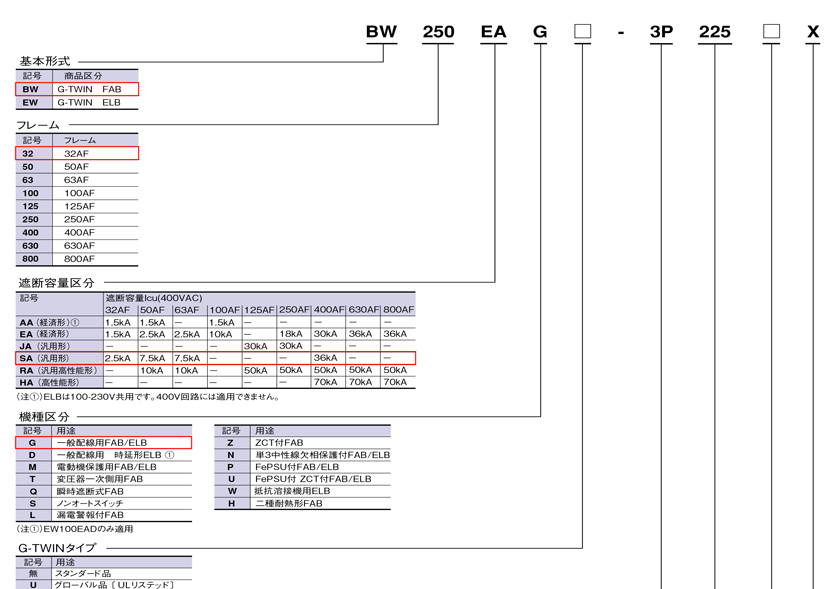Click the '225' rated current in the model number header
The width and height of the screenshot is (830, 589).
pos(715,32)
